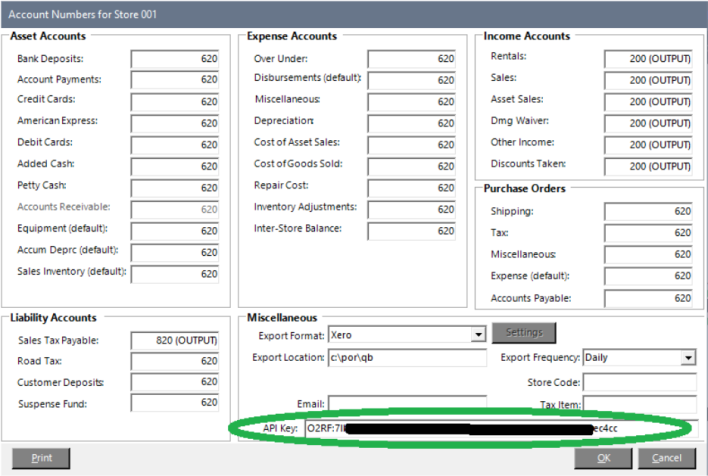Viewport: 708px width, 476px height.
Task: Select the Disbursements (default) field
Action: tap(411, 80)
